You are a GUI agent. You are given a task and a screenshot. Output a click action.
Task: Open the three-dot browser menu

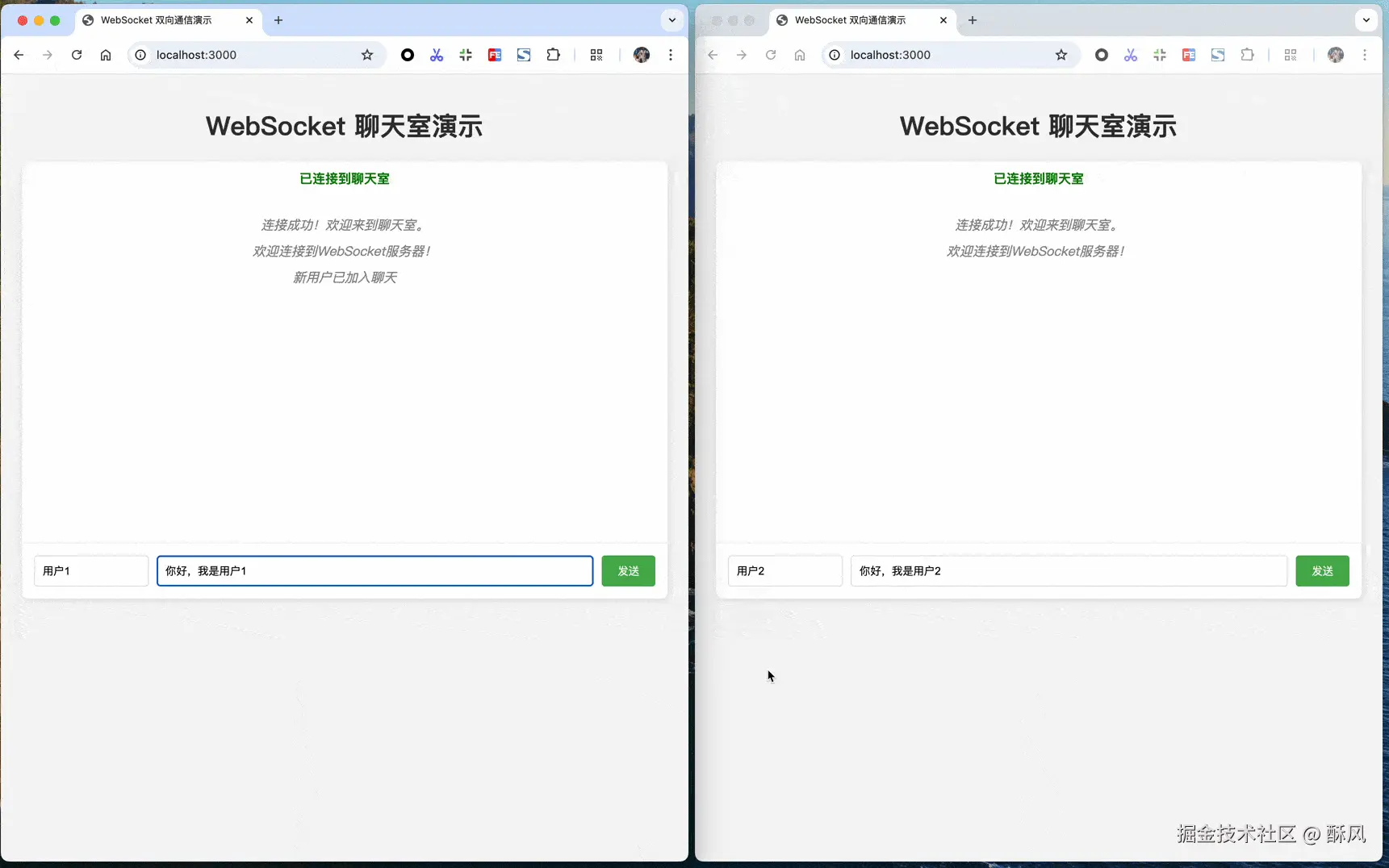click(671, 55)
